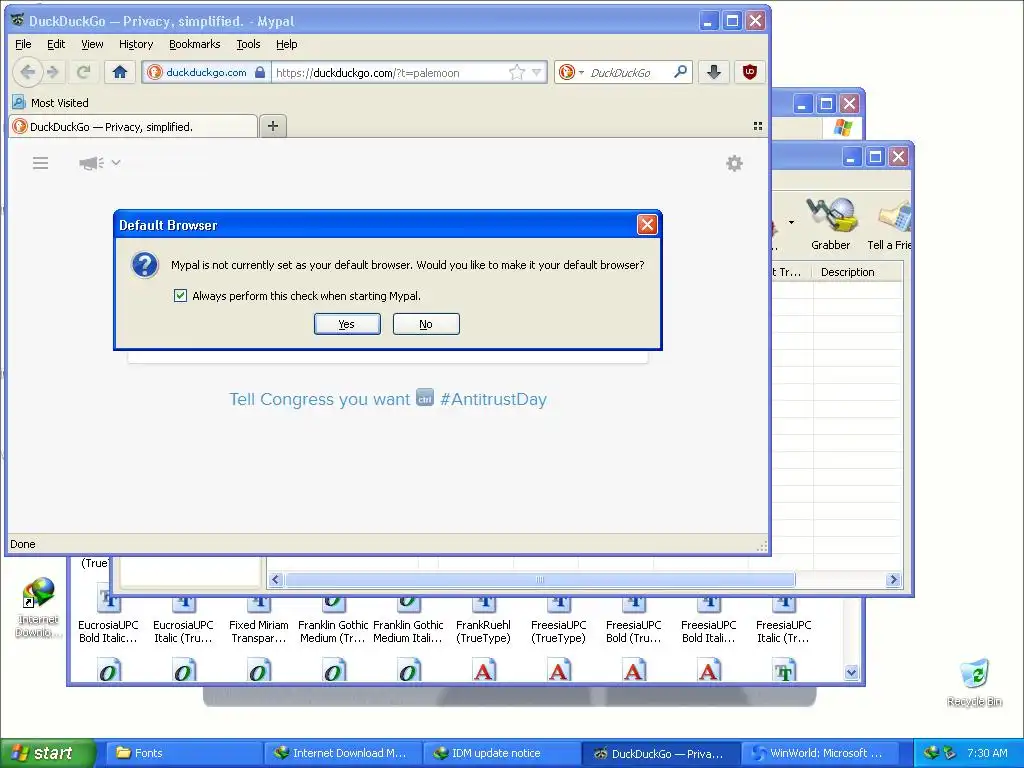Click the IDM Grabber toolbar icon

(x=831, y=224)
